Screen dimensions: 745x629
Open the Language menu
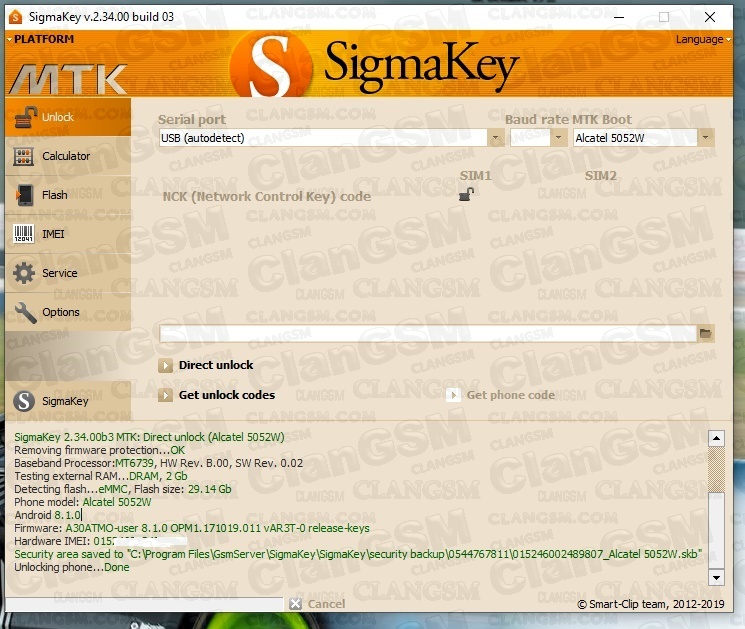(x=703, y=39)
